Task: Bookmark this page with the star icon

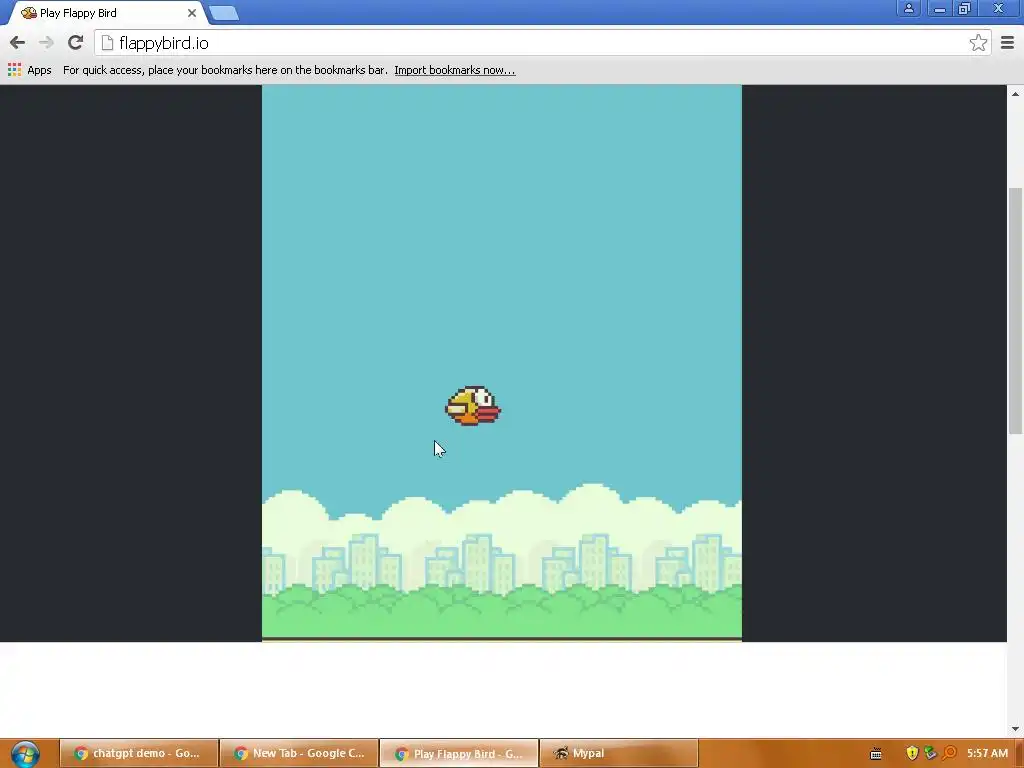Action: pos(978,43)
